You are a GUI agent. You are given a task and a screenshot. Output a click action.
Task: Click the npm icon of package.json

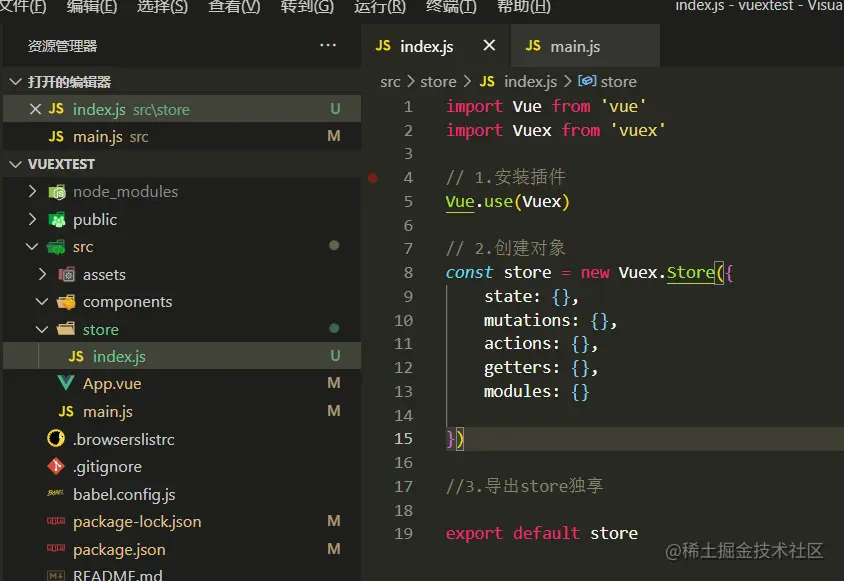[x=56, y=549]
